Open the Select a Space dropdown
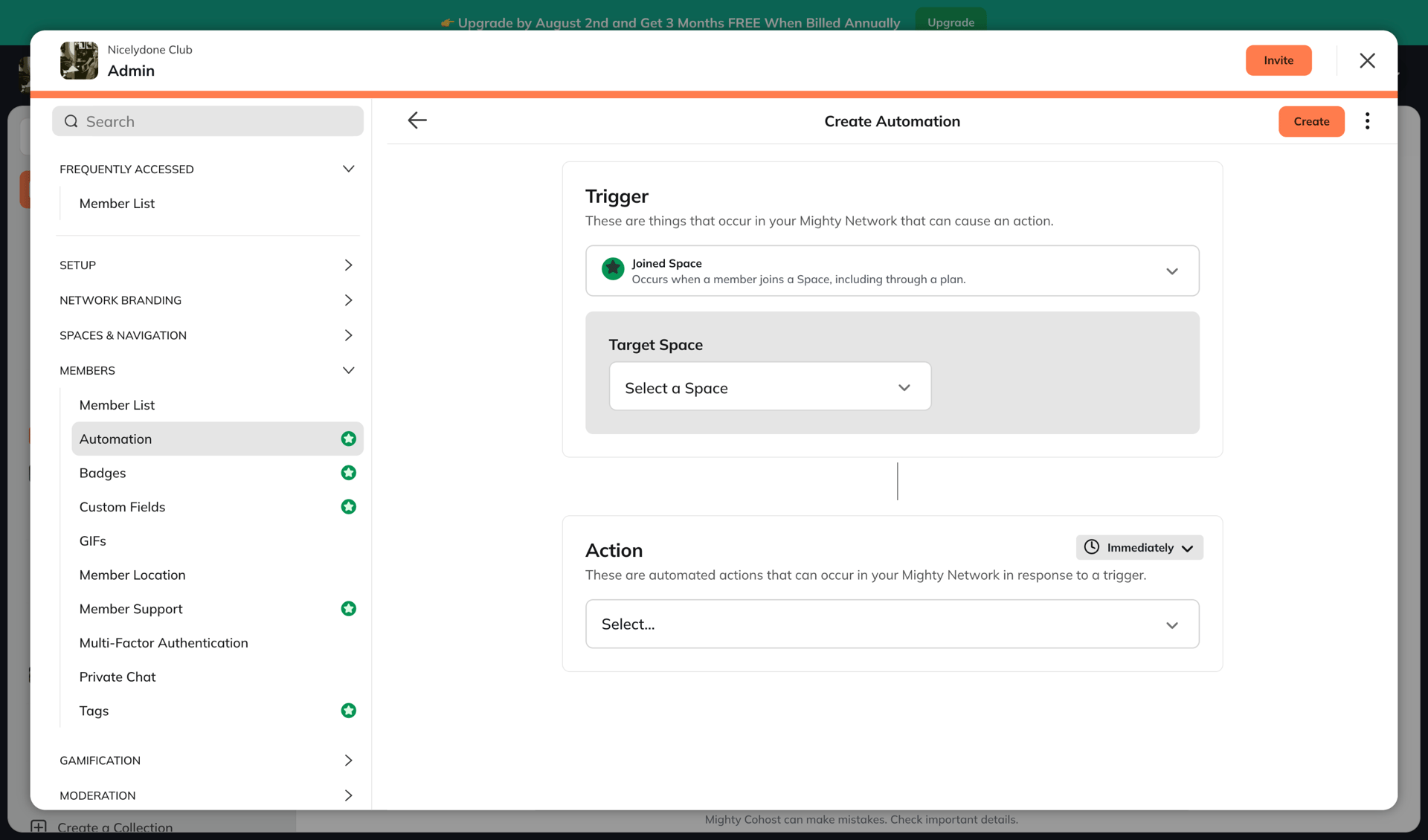Viewport: 1428px width, 840px height. coord(770,387)
